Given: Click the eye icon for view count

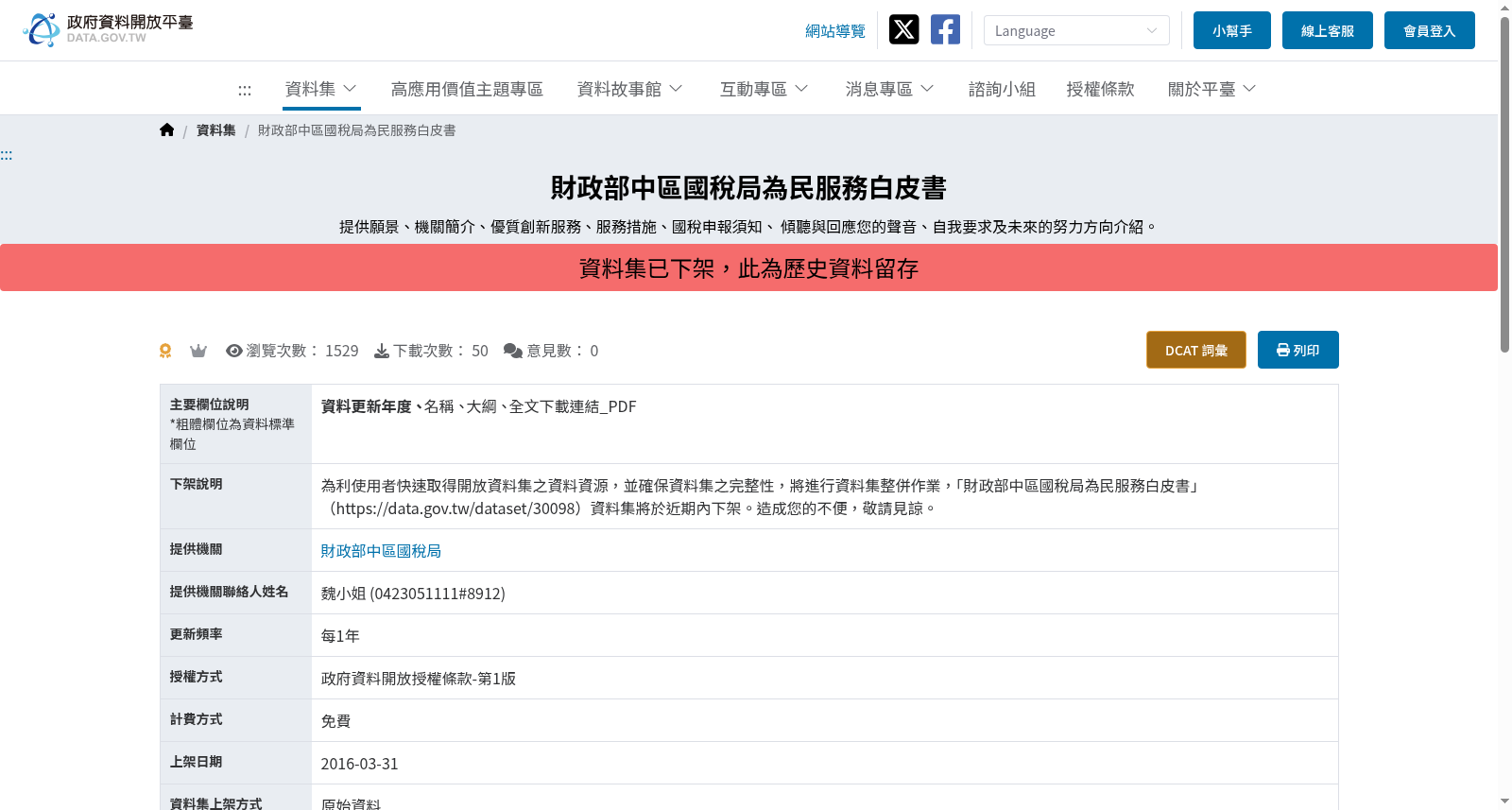Looking at the screenshot, I should pos(234,351).
